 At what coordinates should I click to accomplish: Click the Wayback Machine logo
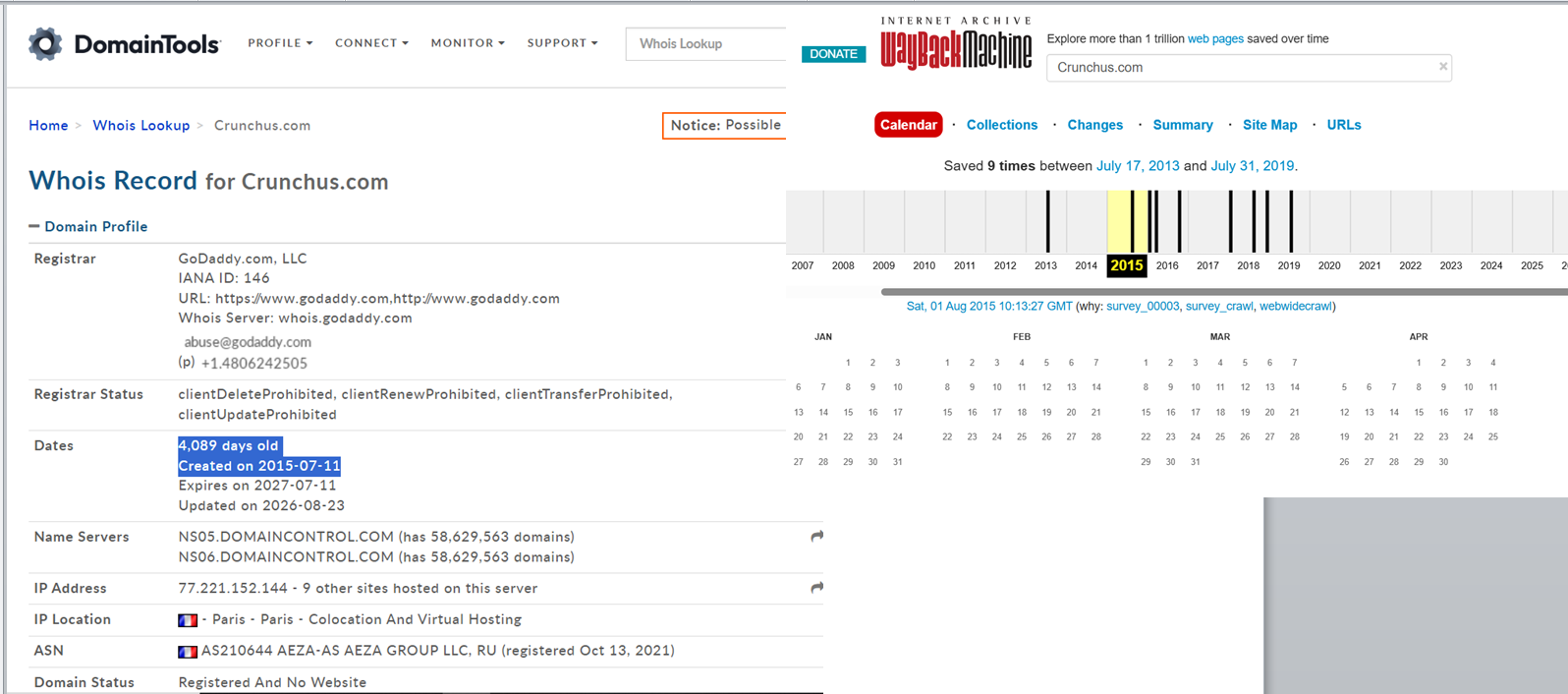[956, 44]
